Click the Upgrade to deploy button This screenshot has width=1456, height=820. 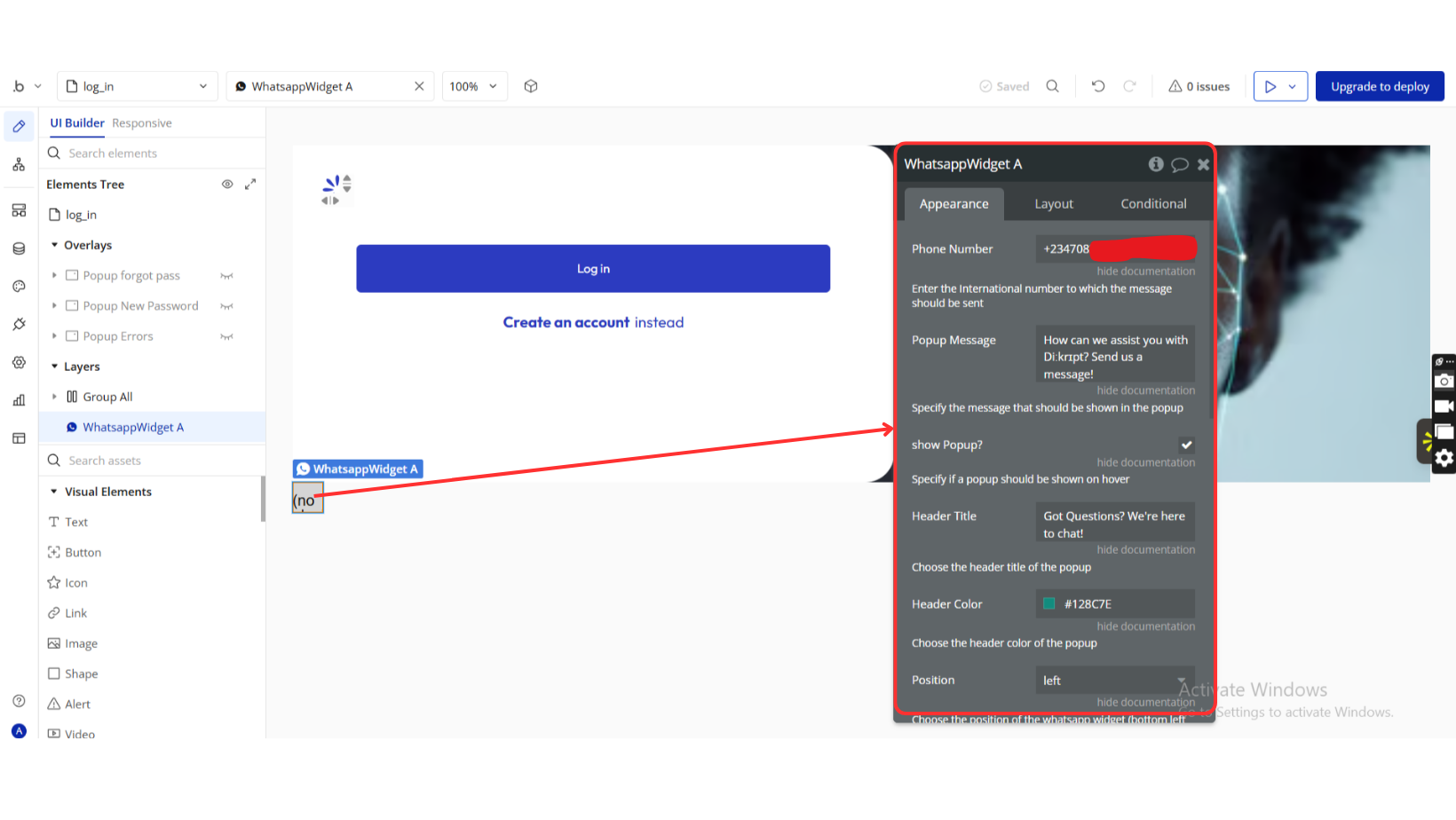tap(1380, 86)
